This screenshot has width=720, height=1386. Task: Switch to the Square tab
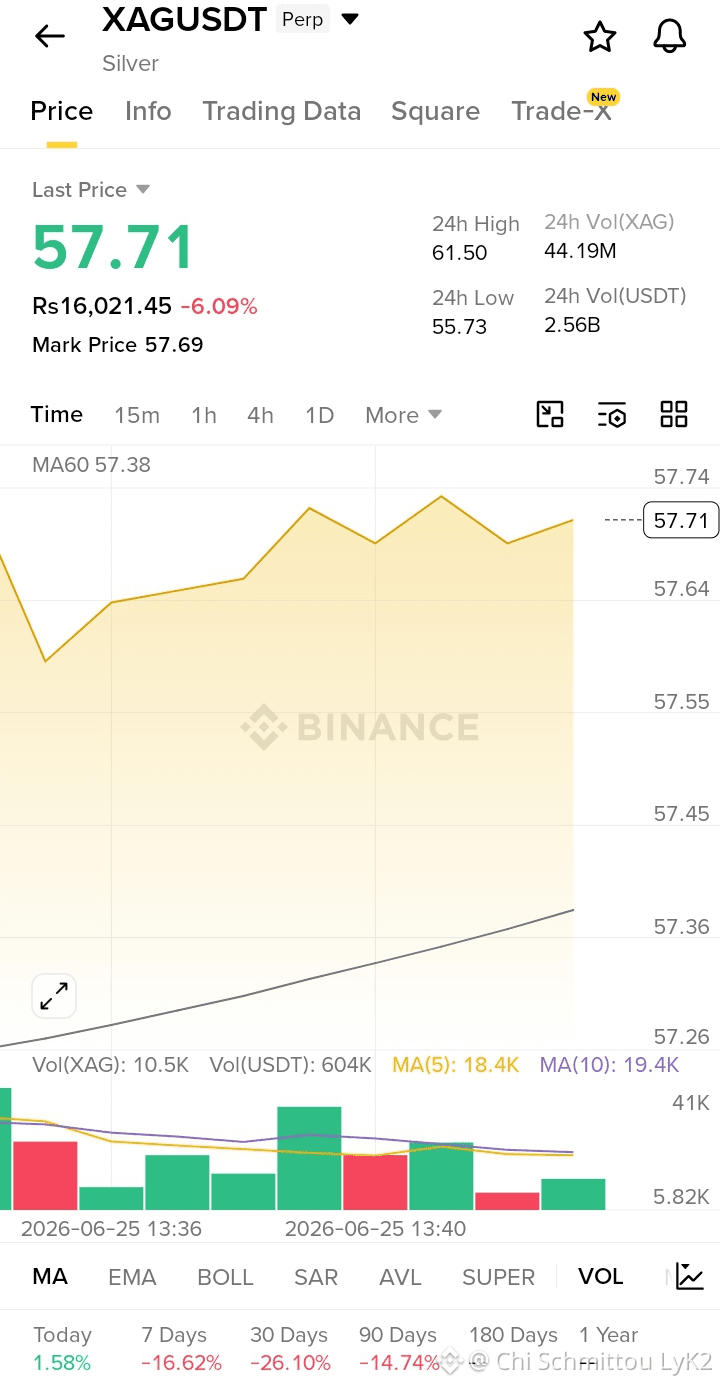tap(435, 111)
